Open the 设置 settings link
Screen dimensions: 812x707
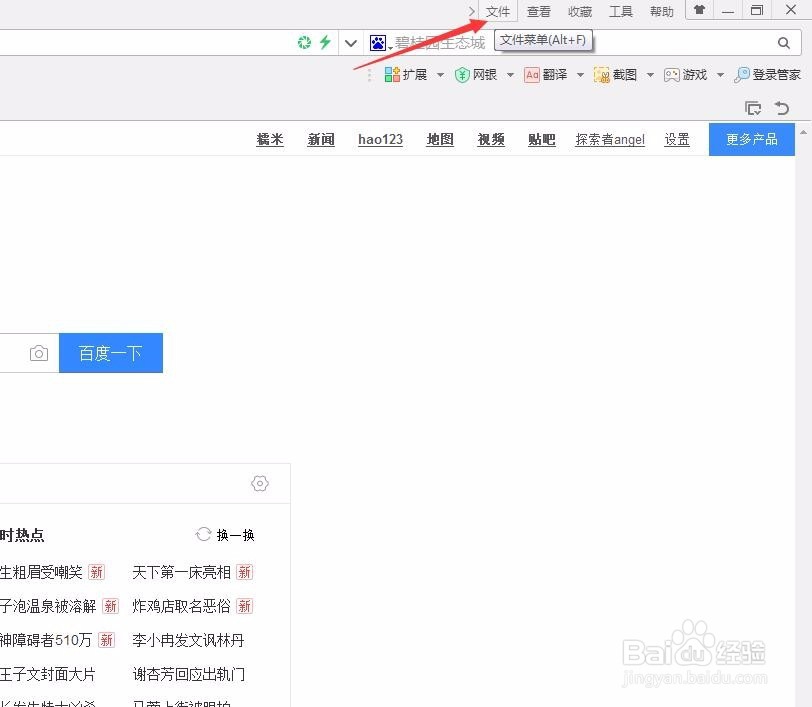677,139
